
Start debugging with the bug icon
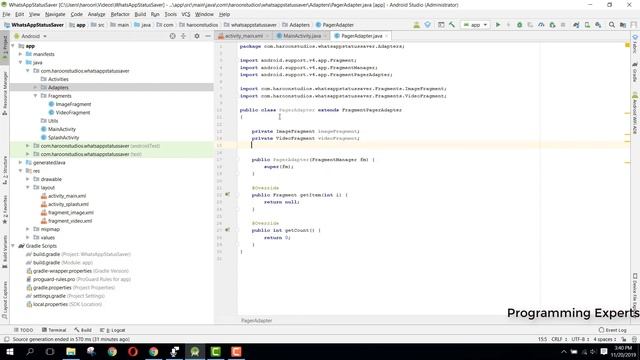pos(520,25)
